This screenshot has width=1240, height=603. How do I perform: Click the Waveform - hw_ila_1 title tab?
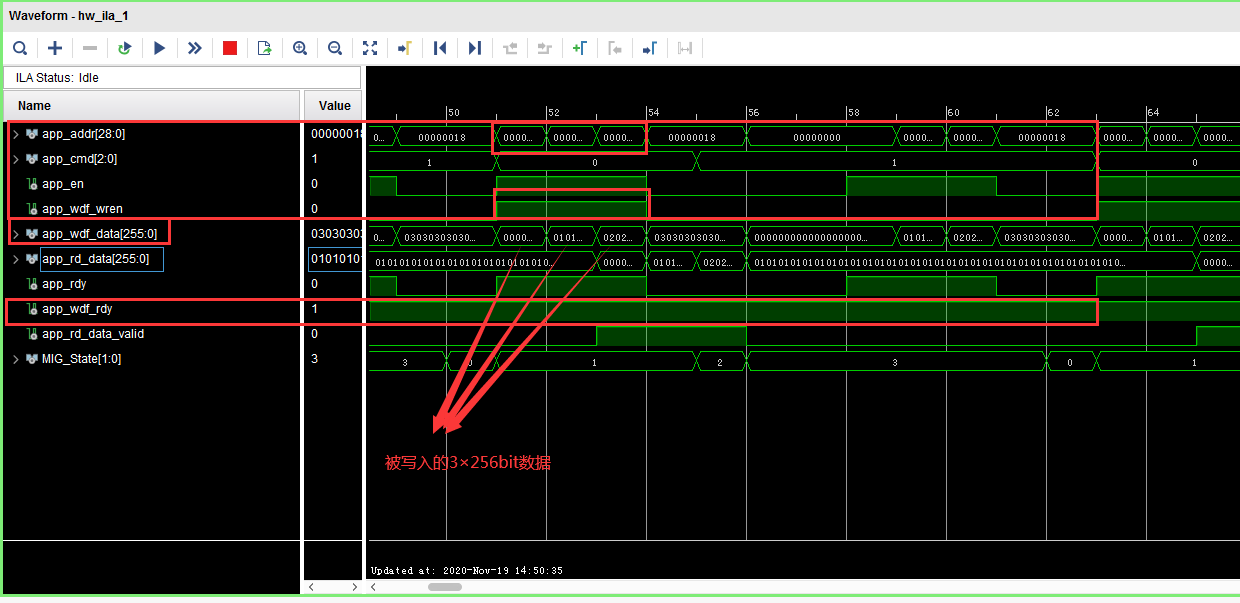(x=69, y=16)
